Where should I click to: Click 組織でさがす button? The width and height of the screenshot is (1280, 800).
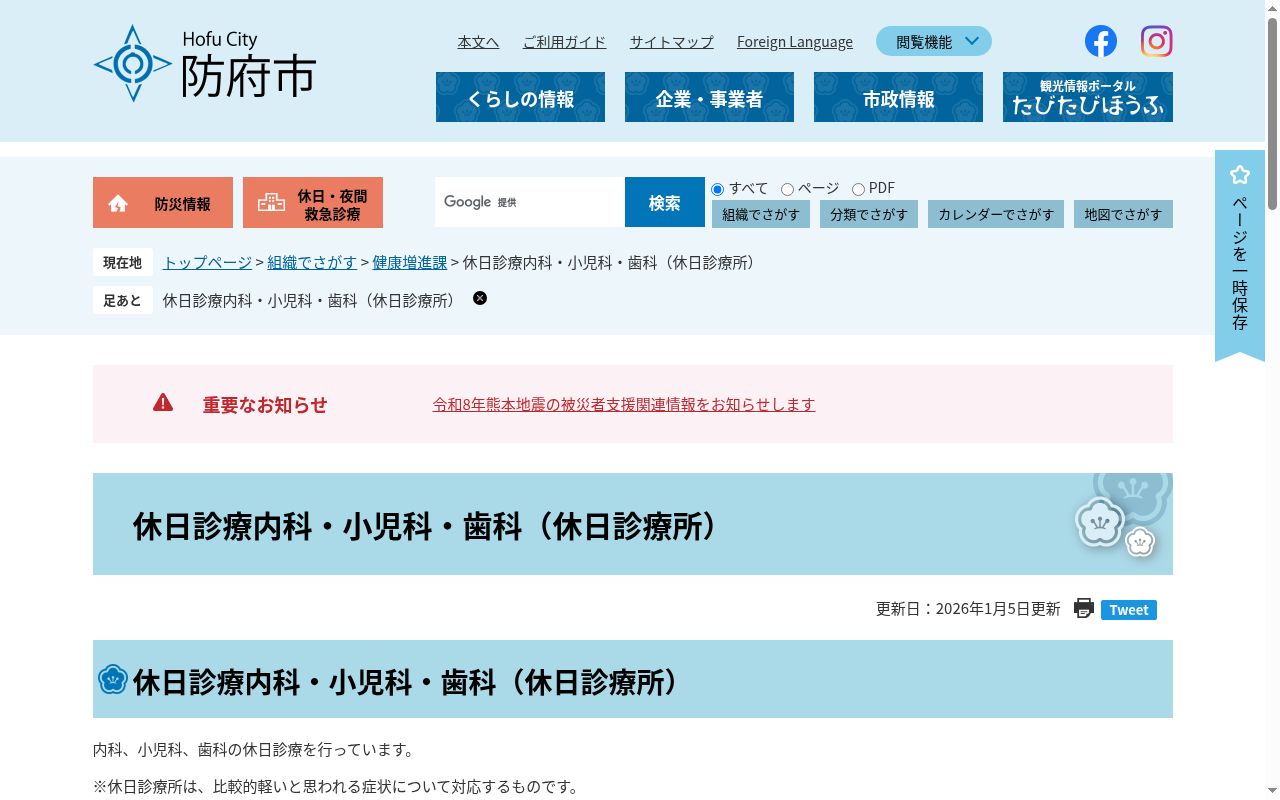(x=761, y=214)
